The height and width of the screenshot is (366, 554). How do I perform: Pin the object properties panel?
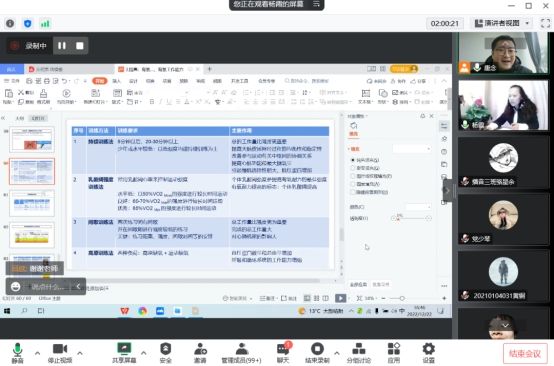tap(423, 116)
